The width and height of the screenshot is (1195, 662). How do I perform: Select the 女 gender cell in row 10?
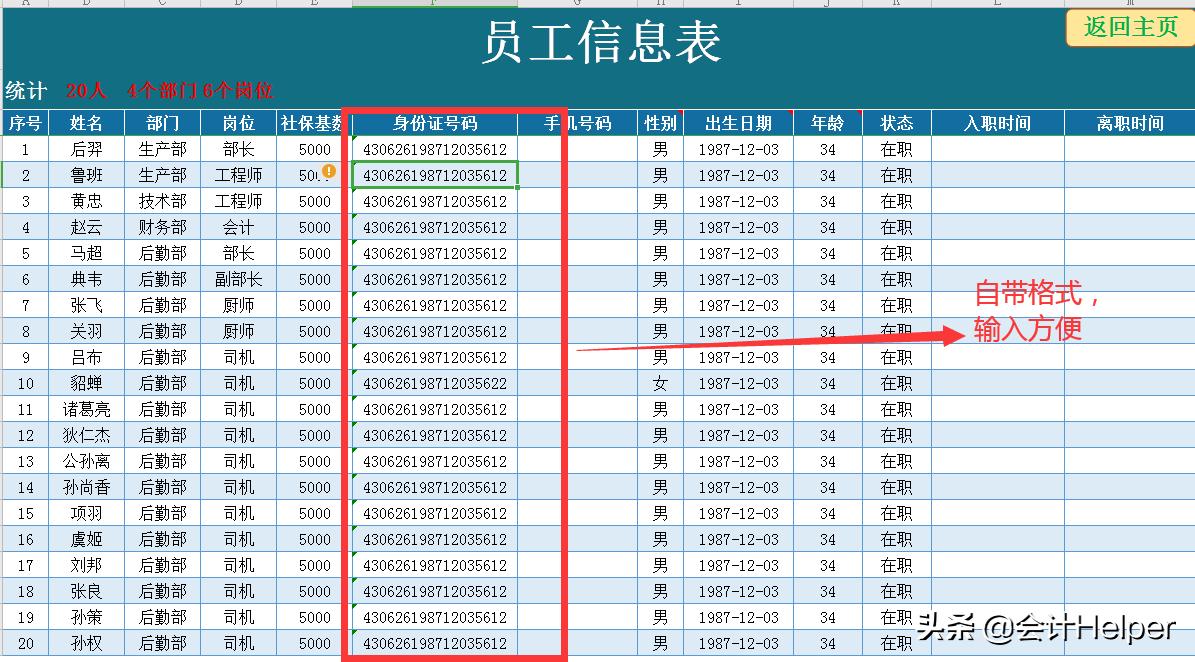[660, 383]
